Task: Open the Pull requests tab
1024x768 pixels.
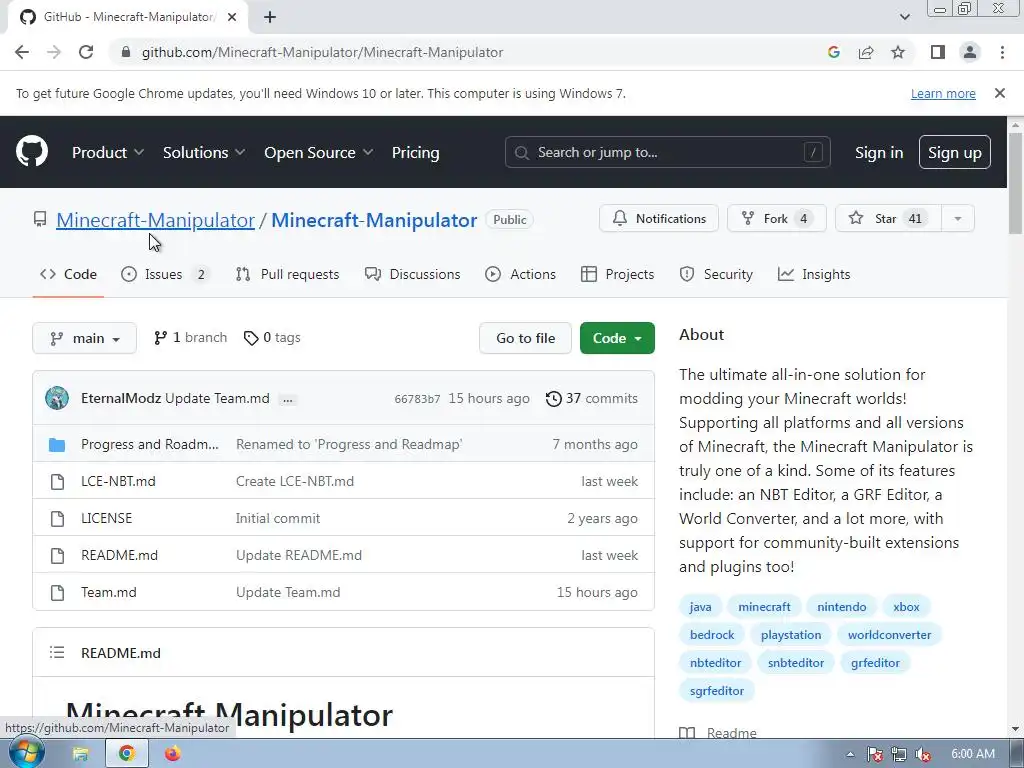Action: 288,274
